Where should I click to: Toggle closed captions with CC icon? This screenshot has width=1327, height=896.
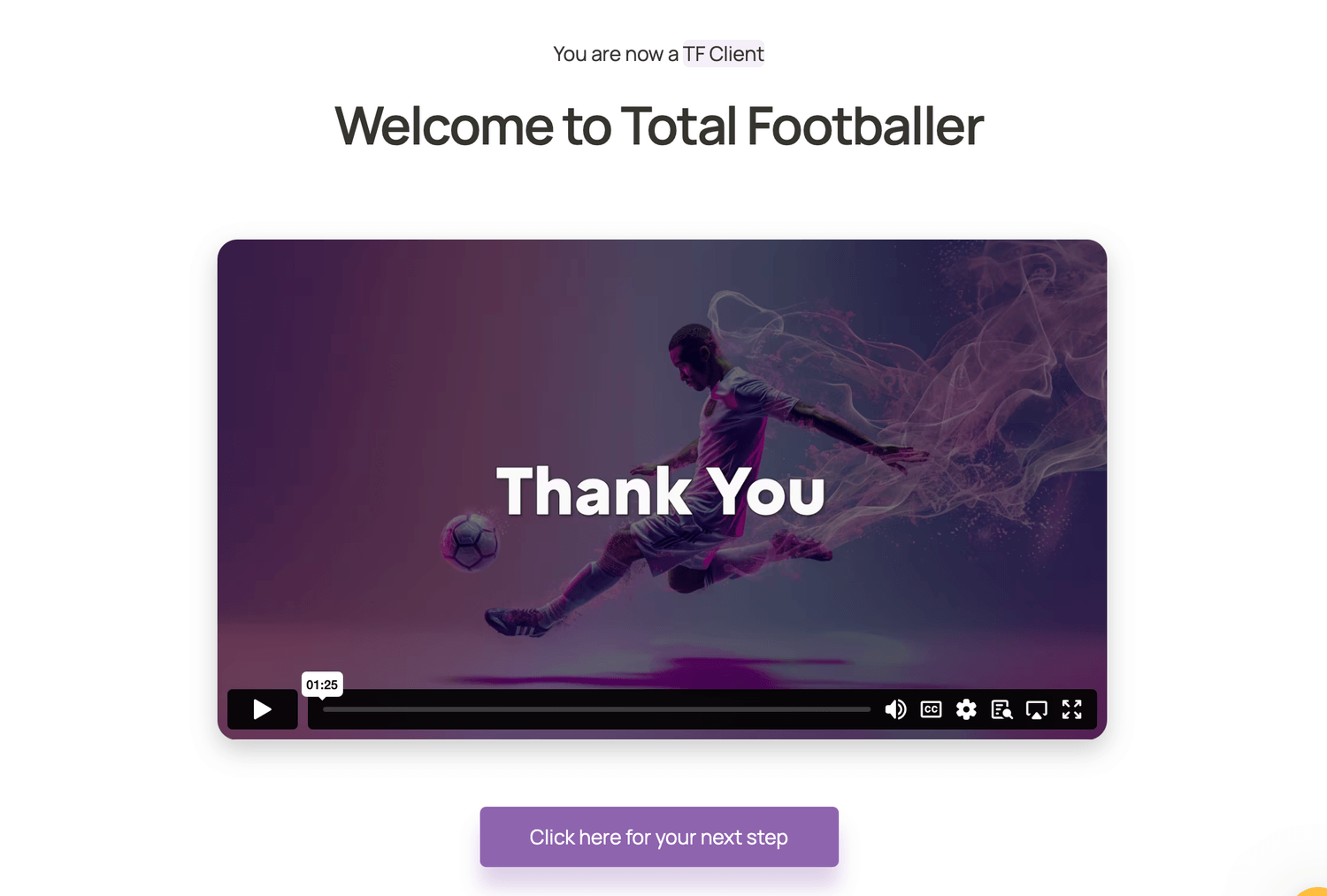point(931,709)
